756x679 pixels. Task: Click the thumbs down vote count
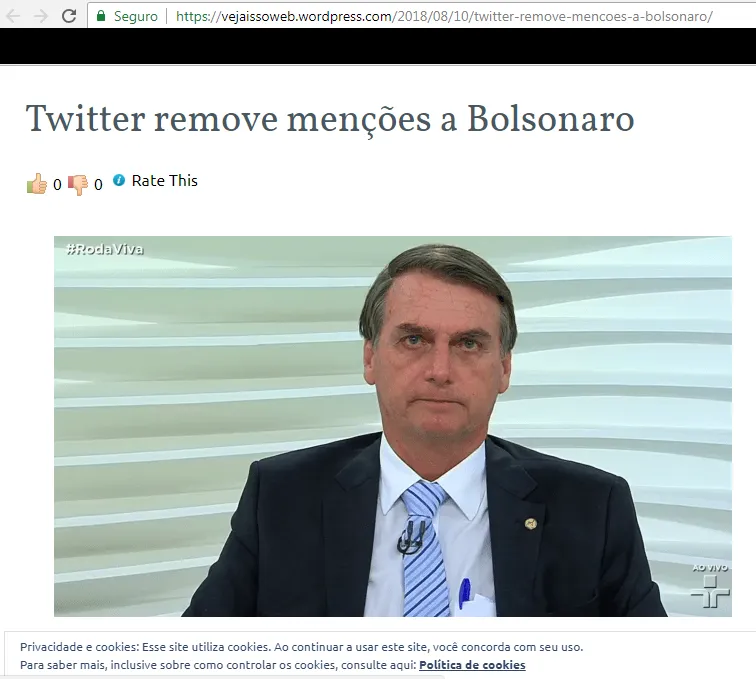coord(98,185)
